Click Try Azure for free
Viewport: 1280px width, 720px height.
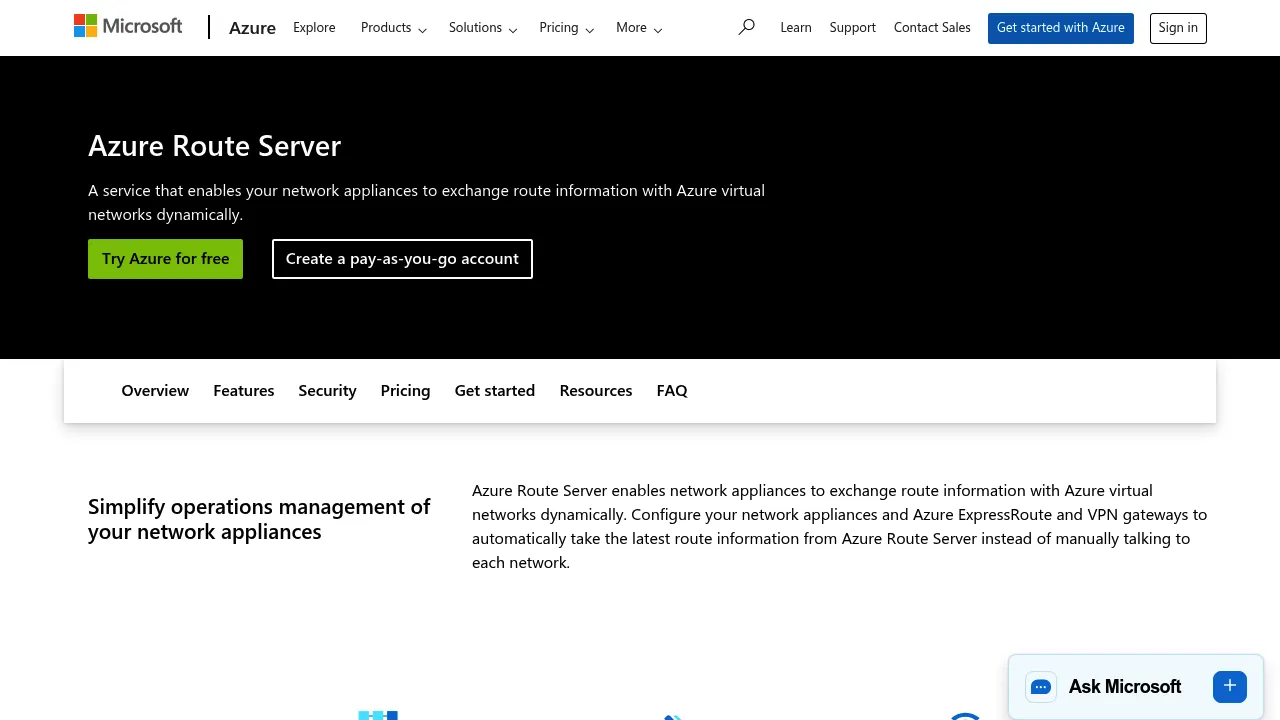[x=166, y=259]
